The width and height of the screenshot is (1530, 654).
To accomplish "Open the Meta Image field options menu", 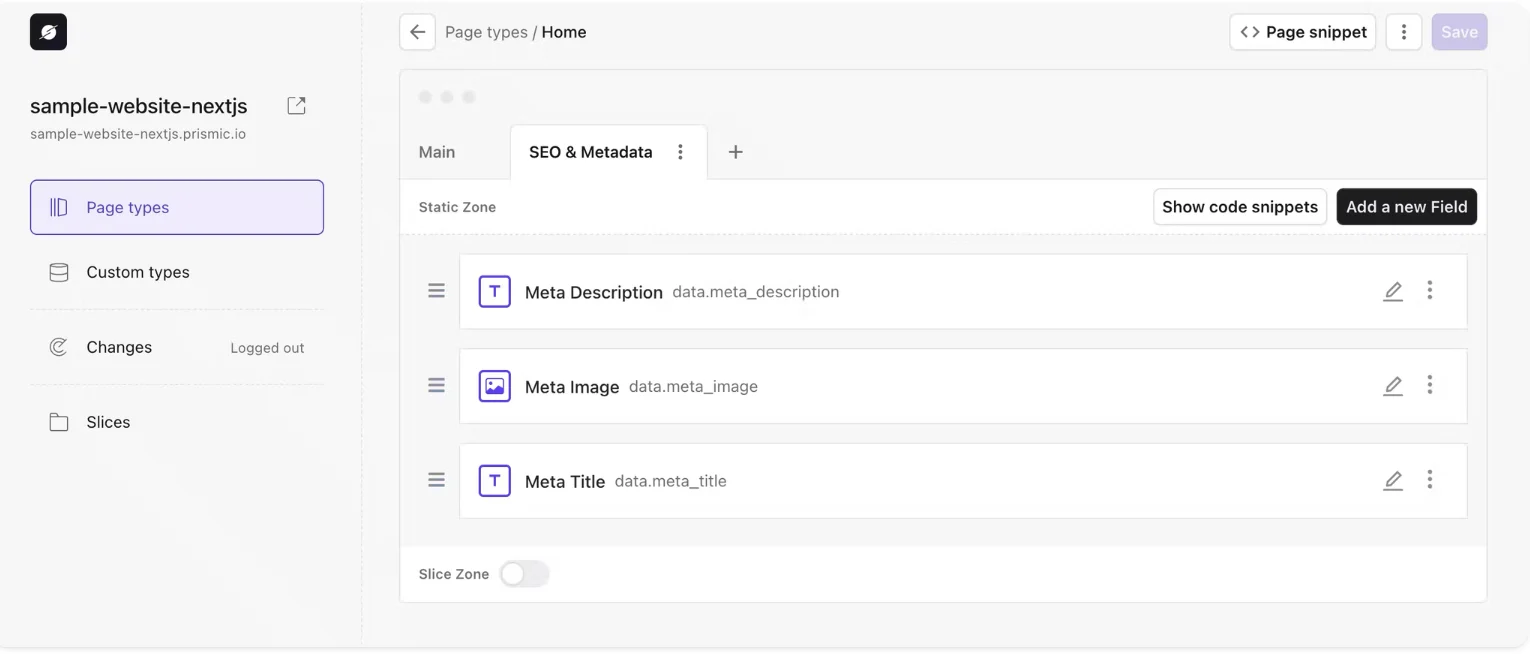I will (x=1430, y=385).
